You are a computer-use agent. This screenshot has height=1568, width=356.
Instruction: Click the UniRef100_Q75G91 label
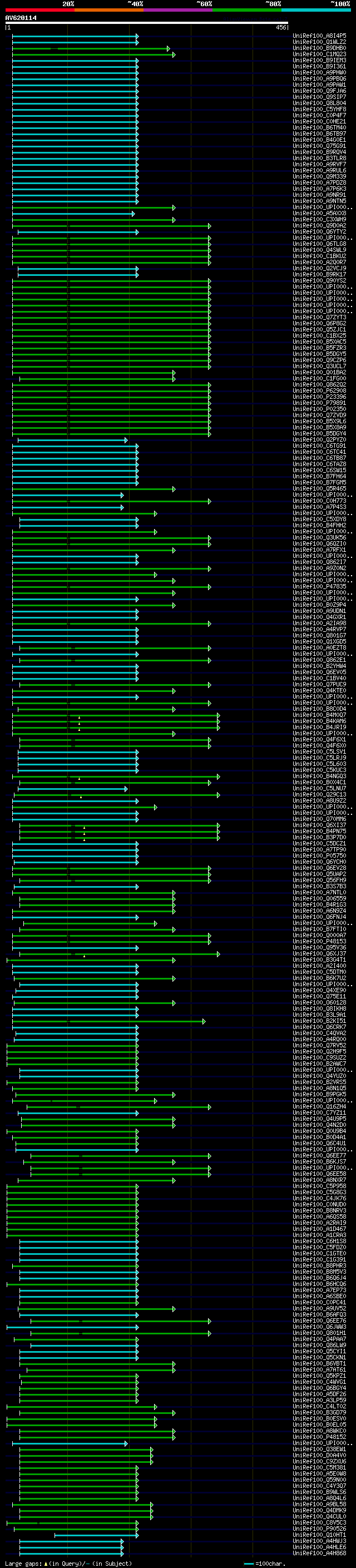(319, 146)
